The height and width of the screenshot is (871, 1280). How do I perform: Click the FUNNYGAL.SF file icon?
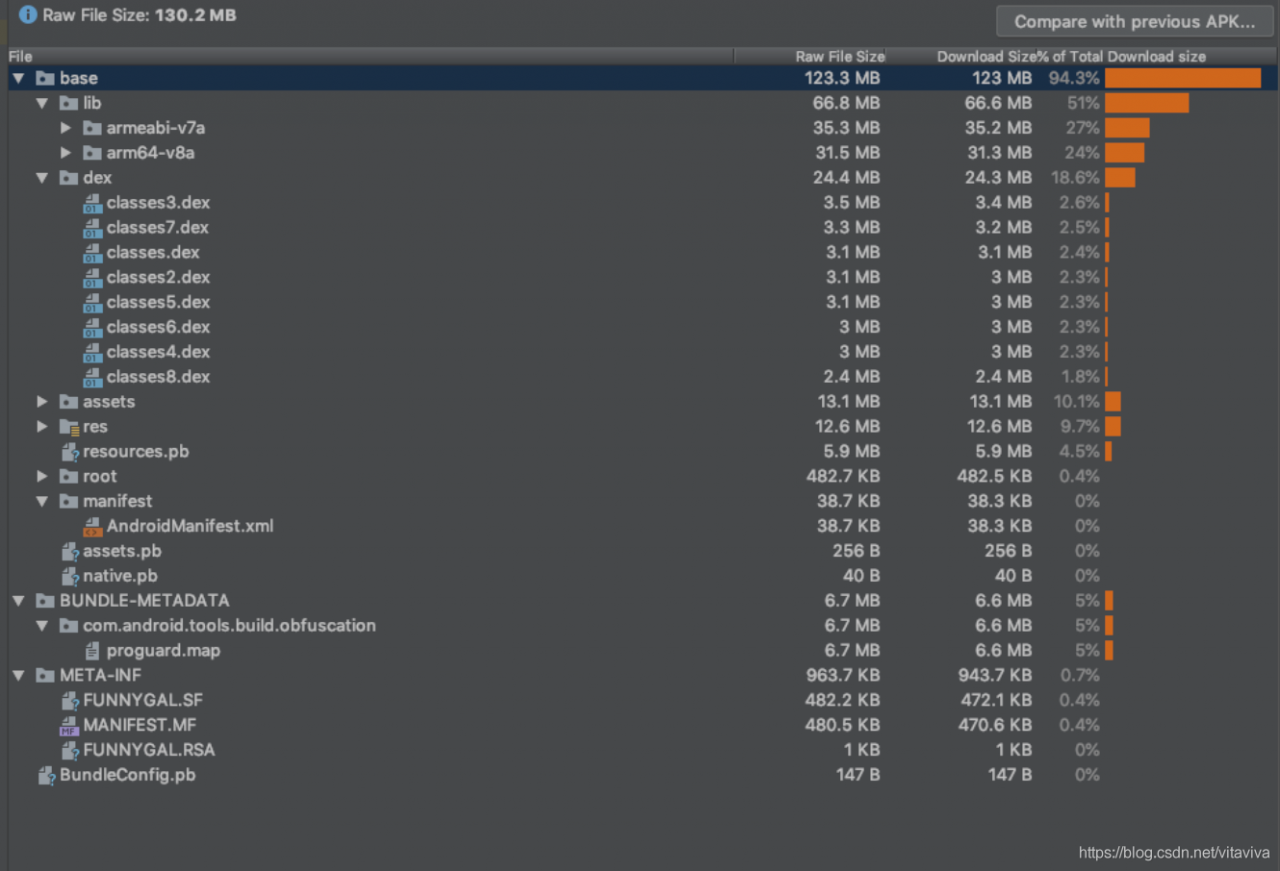point(70,700)
